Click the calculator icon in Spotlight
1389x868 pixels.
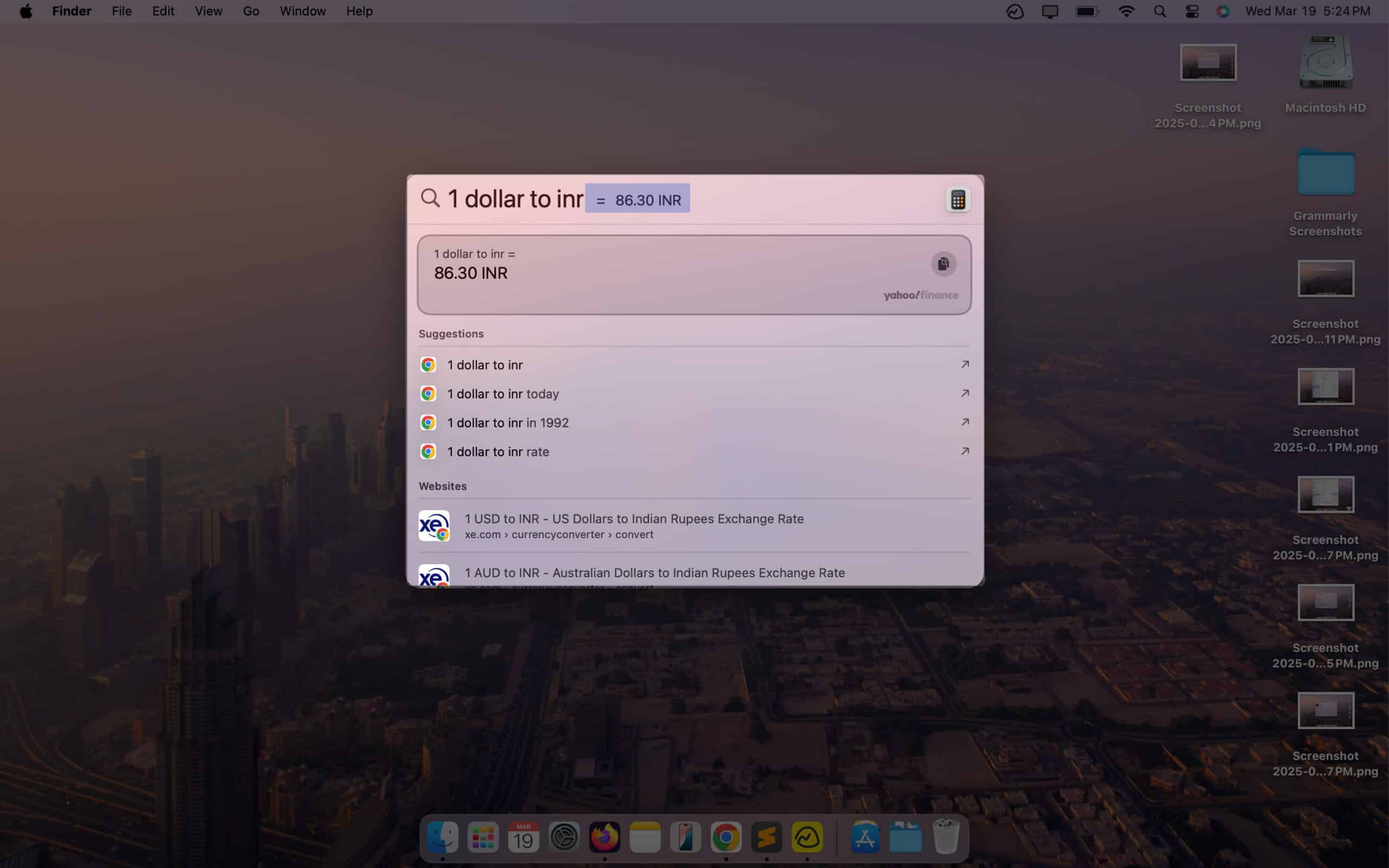click(x=957, y=199)
